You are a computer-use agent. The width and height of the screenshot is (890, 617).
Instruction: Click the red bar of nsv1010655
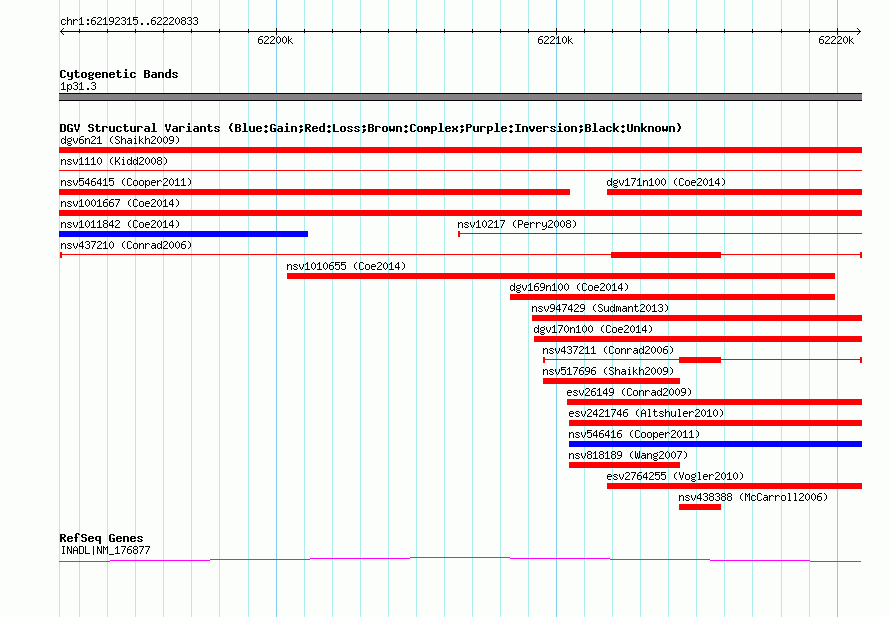coord(561,276)
